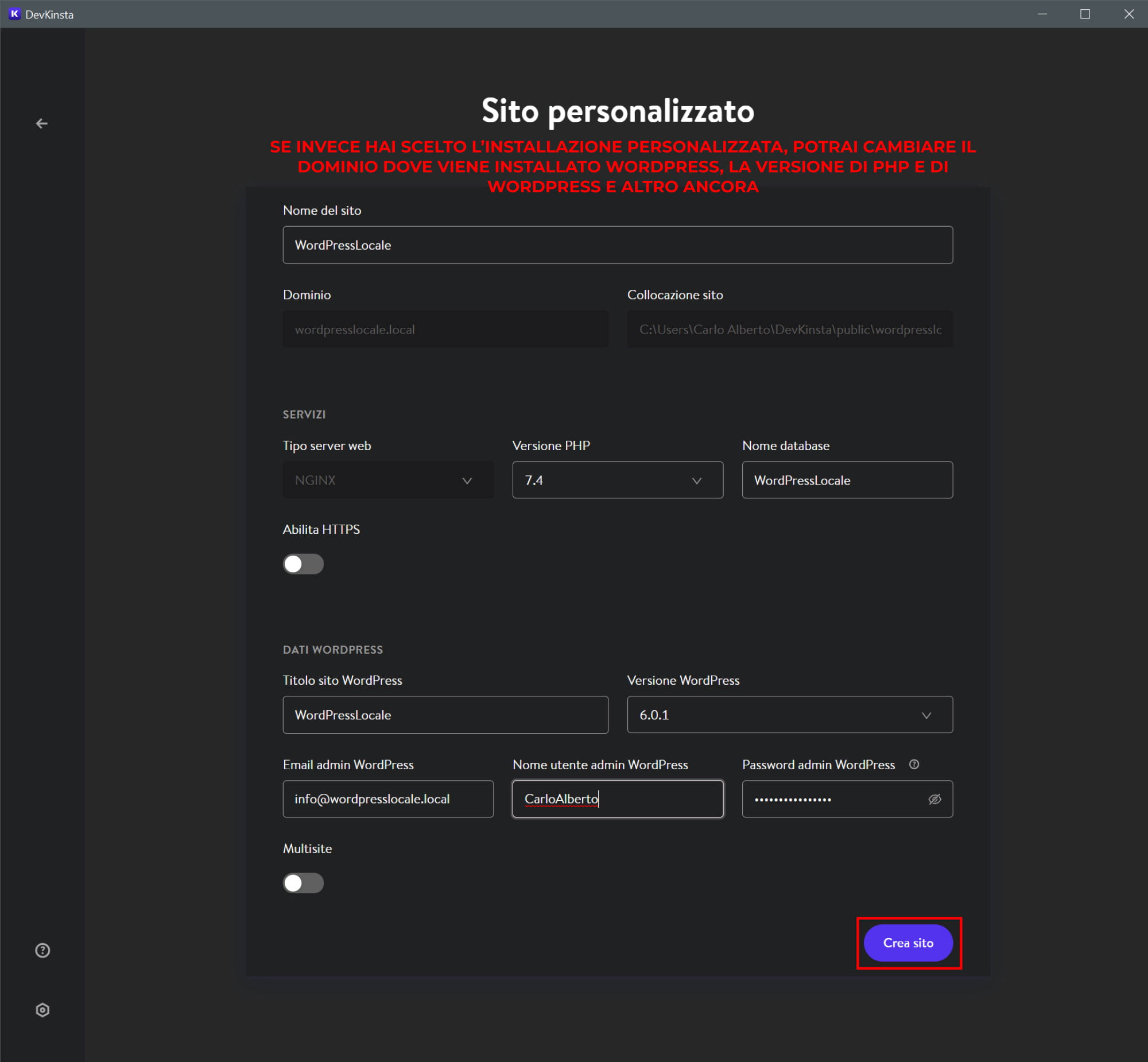Expand the Versione PHP dropdown
This screenshot has width=1148, height=1062.
[x=617, y=480]
